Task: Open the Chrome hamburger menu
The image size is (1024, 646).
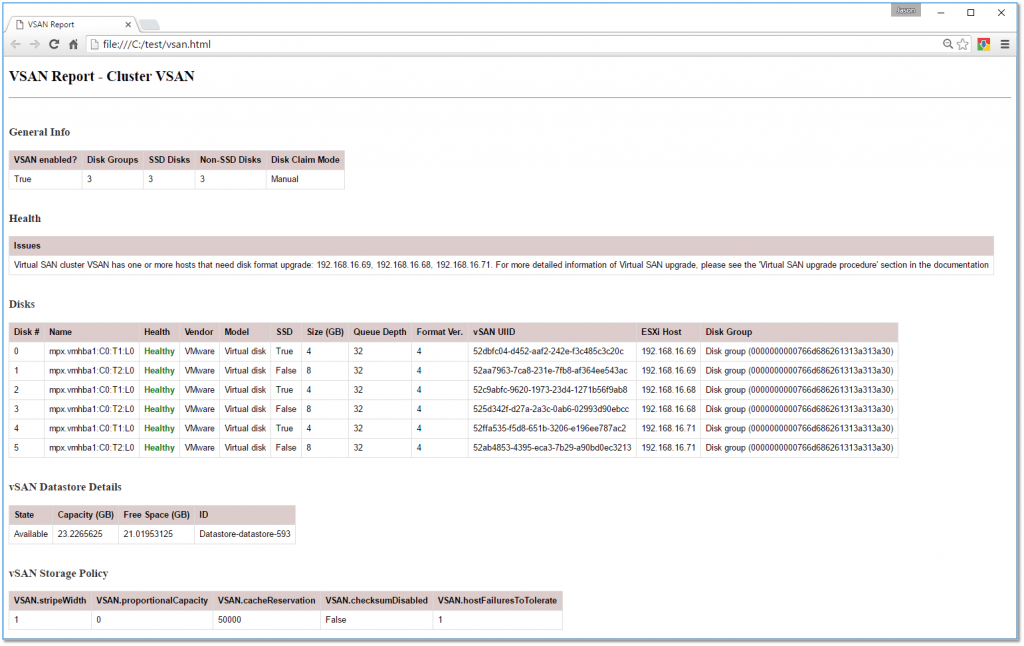Action: (1005, 44)
